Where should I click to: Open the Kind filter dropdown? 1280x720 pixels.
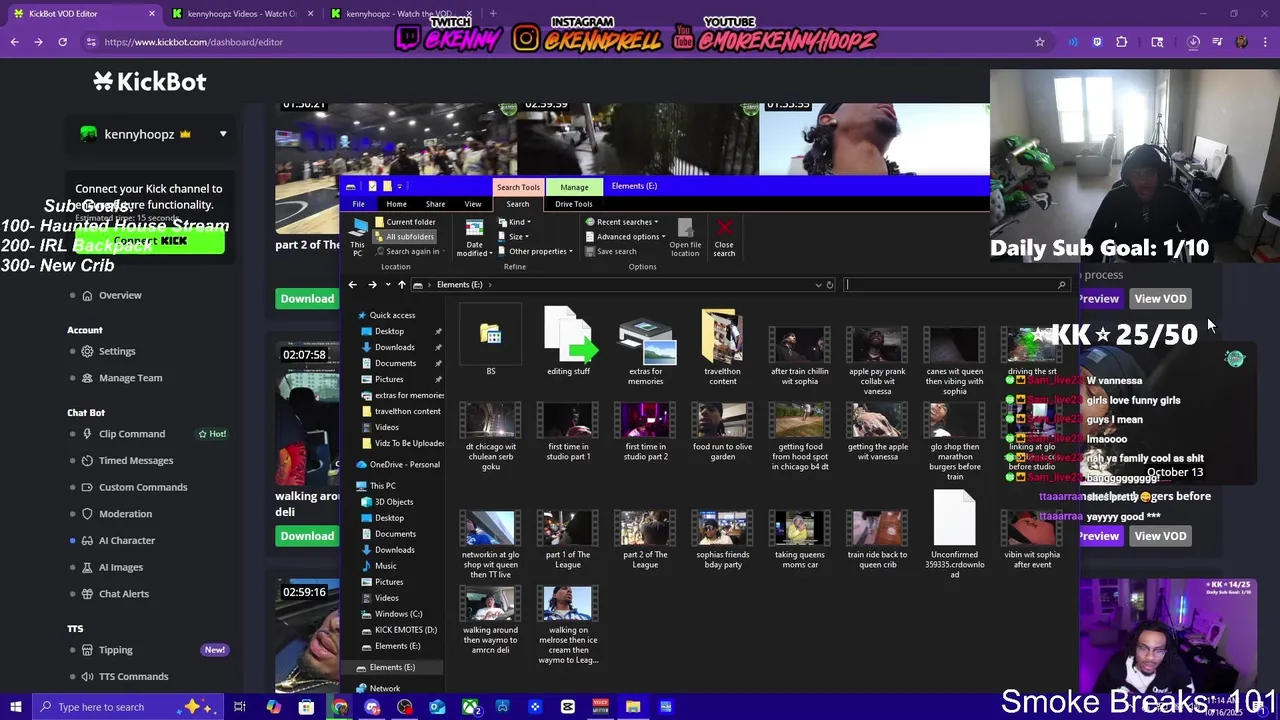click(515, 222)
